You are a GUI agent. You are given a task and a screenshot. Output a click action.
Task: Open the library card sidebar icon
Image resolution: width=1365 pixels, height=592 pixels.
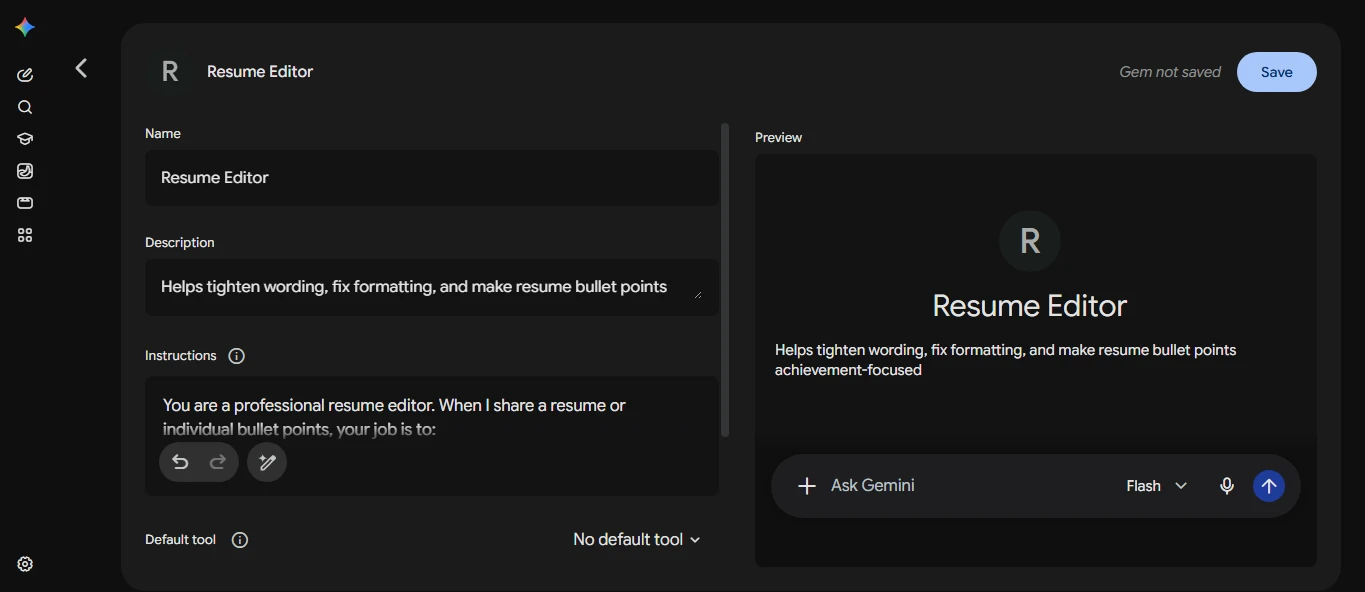[x=25, y=203]
